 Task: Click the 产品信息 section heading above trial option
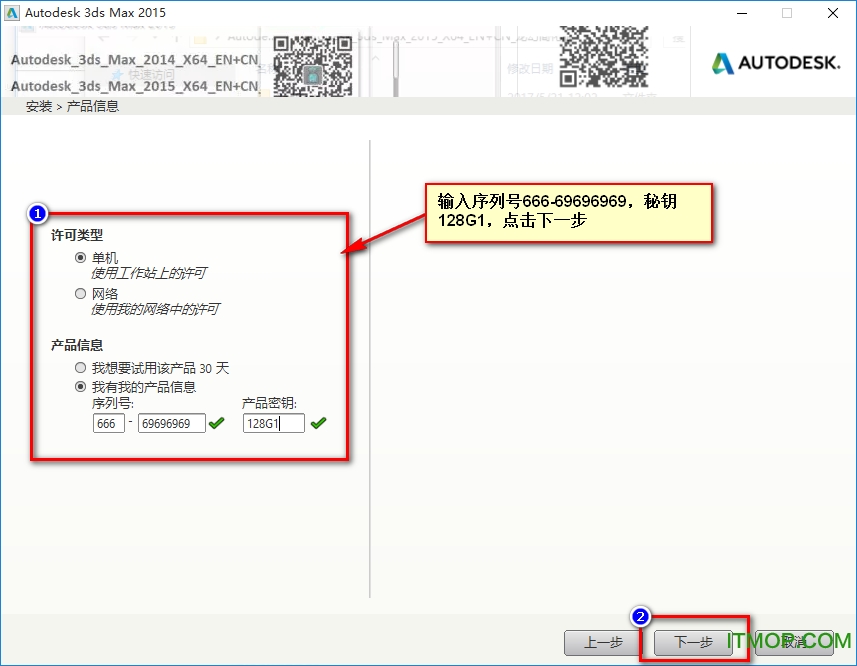77,345
